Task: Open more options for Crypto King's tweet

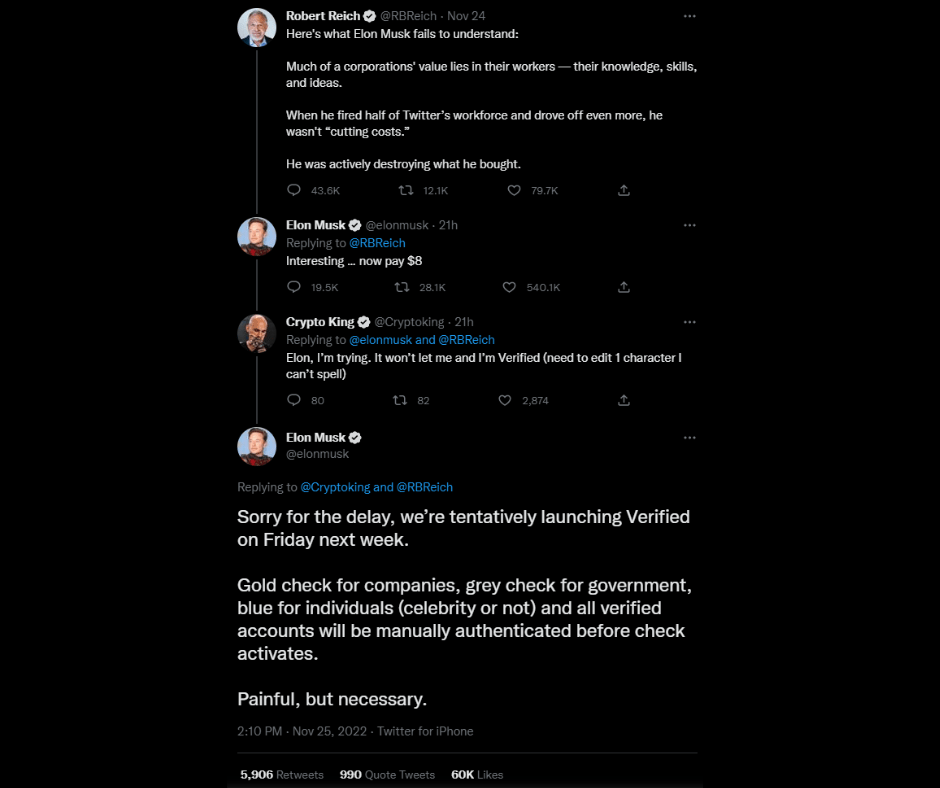Action: [689, 322]
